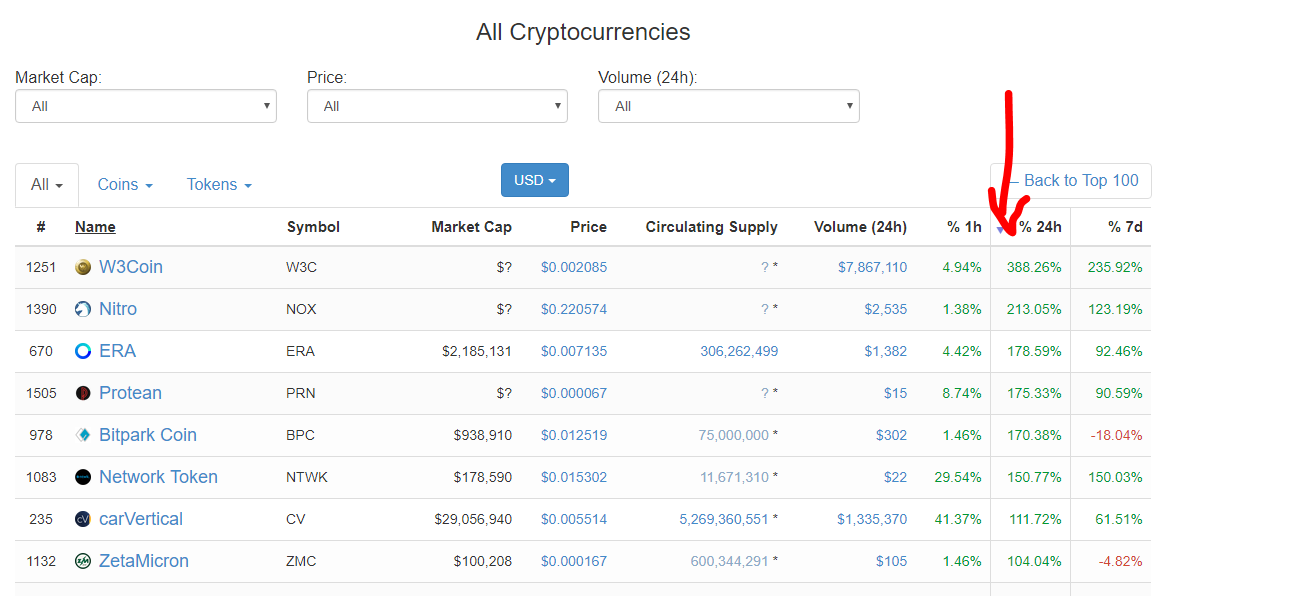The height and width of the screenshot is (596, 1299).
Task: Switch to the Coins tab
Action: (125, 185)
